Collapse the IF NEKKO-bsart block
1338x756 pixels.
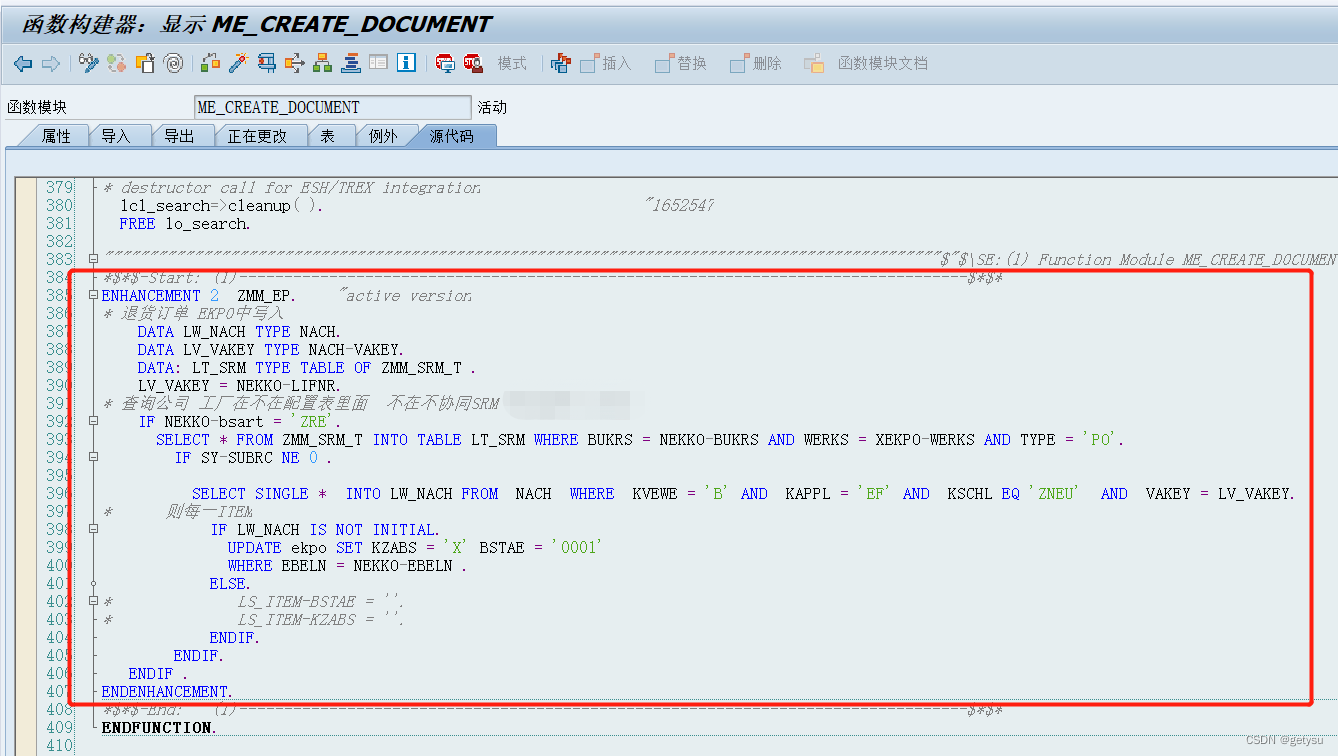[93, 421]
